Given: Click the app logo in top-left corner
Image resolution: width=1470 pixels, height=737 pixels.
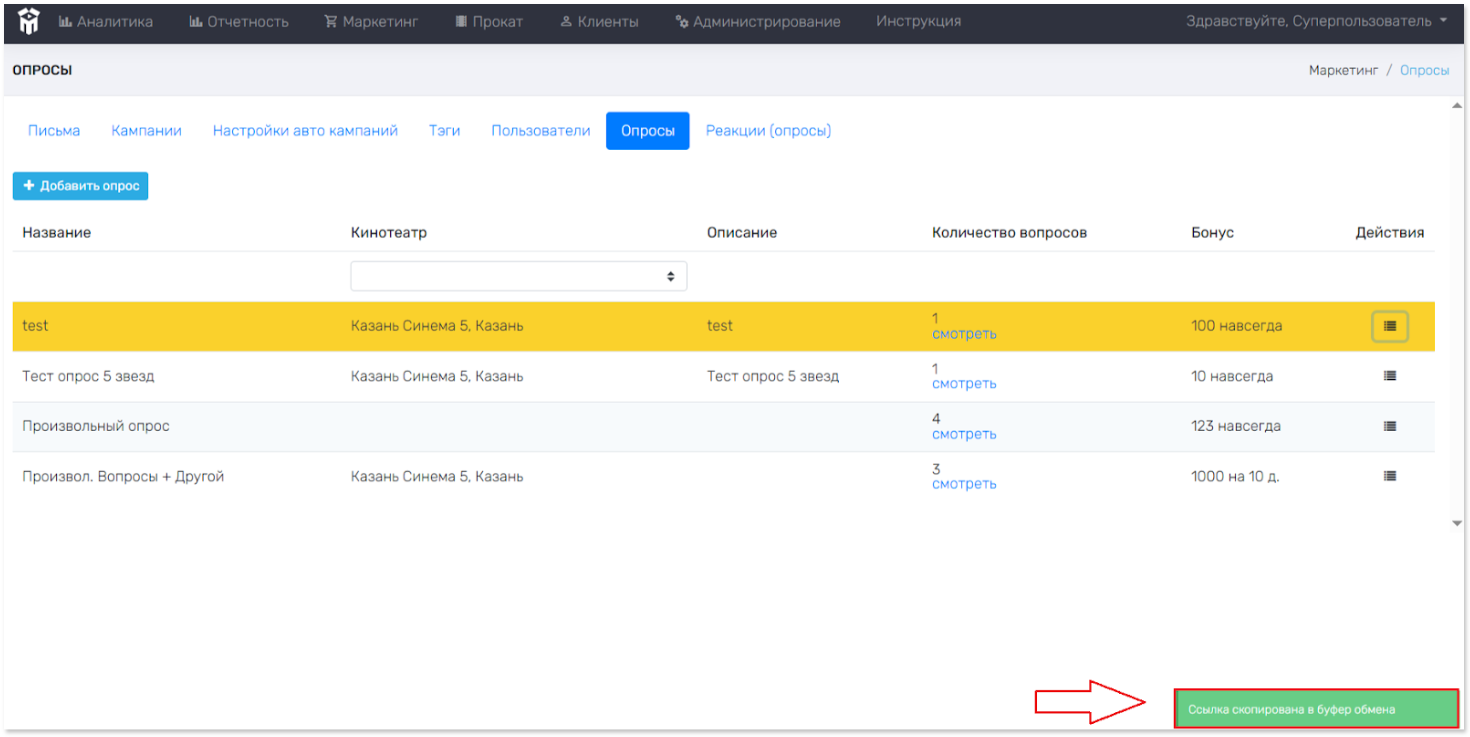Looking at the screenshot, I should pyautogui.click(x=28, y=21).
